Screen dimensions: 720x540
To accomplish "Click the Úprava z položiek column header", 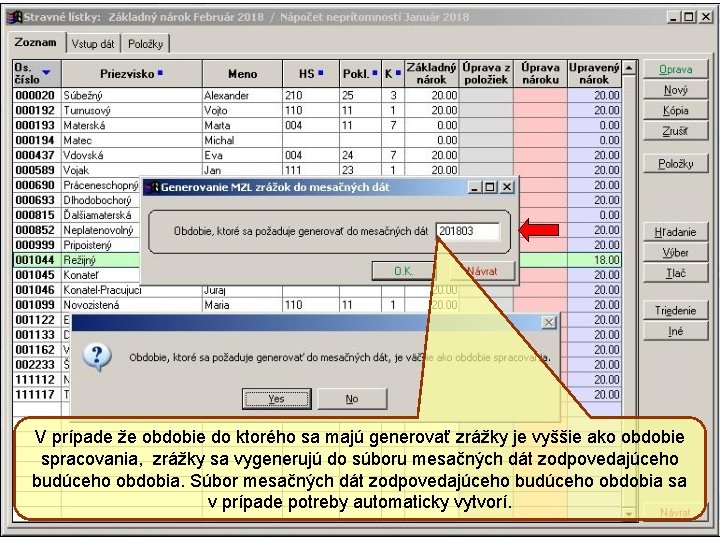I will (486, 73).
